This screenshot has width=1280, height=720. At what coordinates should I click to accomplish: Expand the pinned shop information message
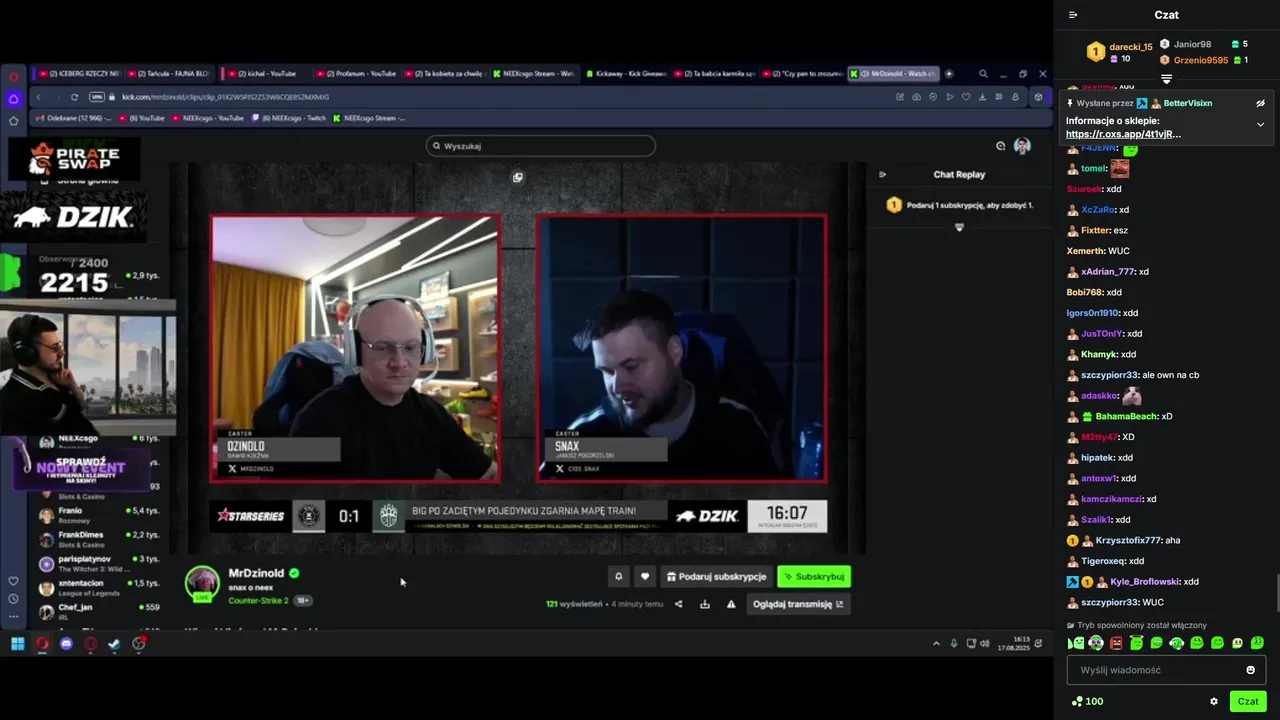1260,125
